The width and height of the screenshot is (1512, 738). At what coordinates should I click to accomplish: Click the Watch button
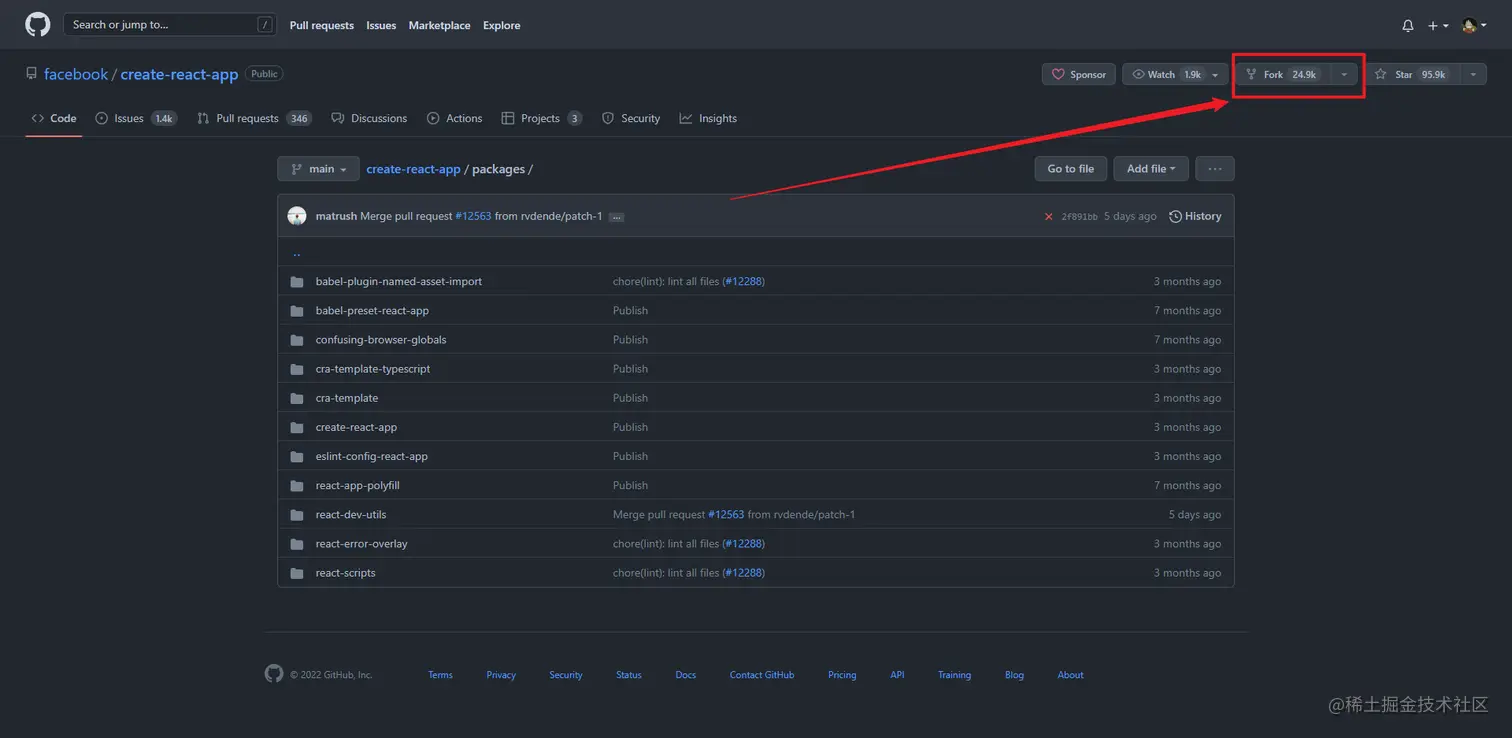tap(1162, 74)
